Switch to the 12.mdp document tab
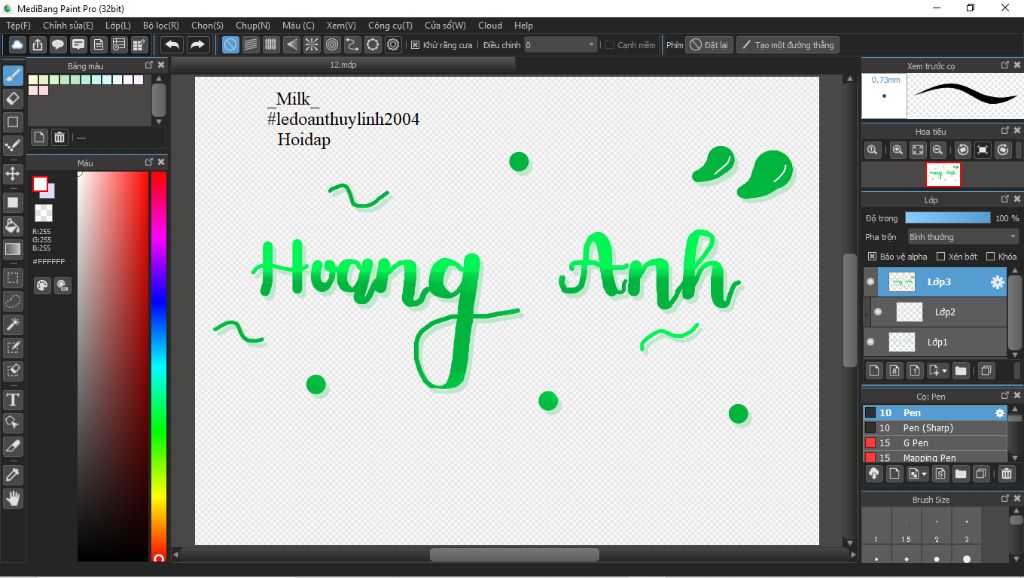 point(344,65)
